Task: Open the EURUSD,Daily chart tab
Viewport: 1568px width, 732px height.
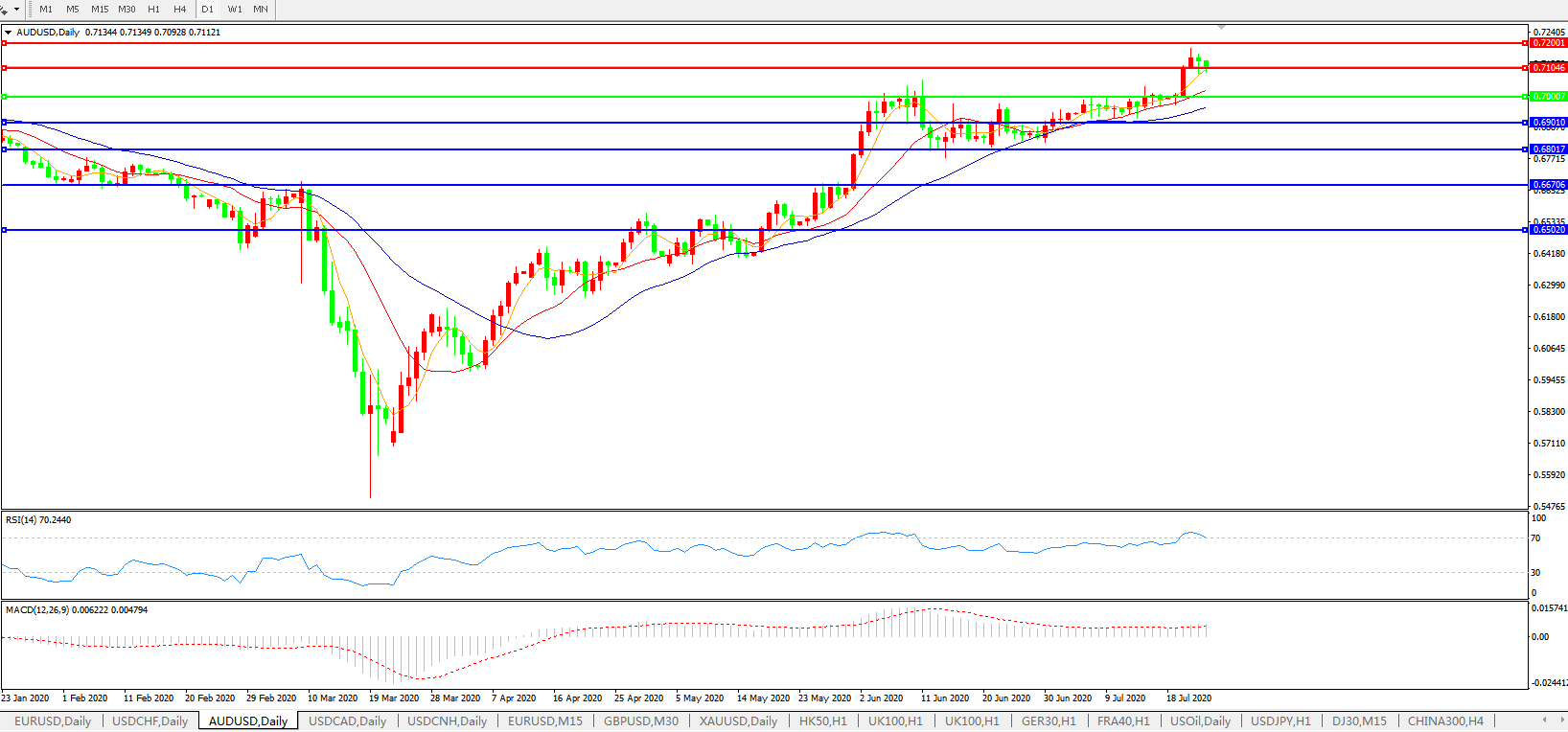Action: click(53, 721)
